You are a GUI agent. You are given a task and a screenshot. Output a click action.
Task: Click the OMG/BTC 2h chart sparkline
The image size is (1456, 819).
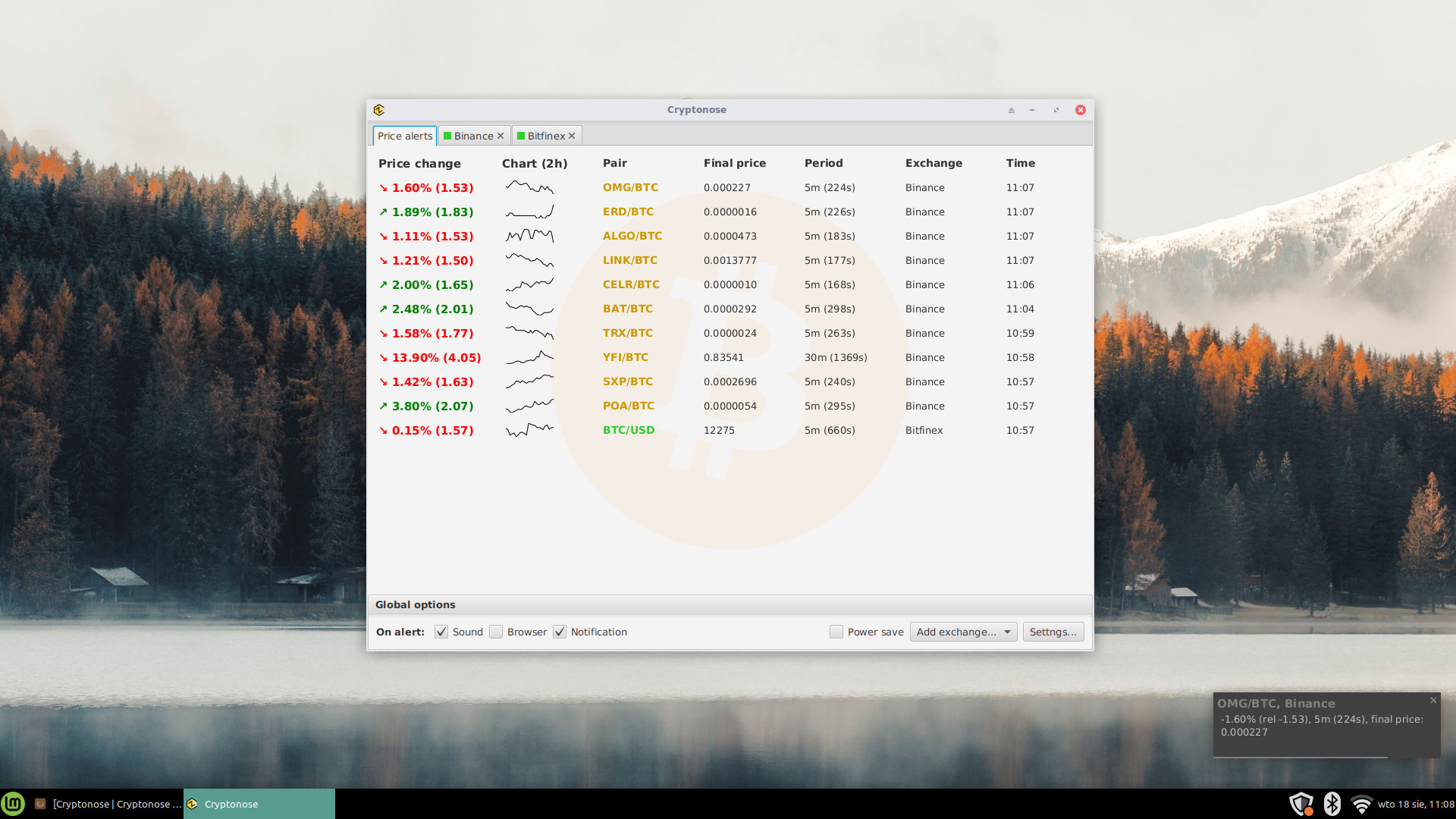pos(530,187)
